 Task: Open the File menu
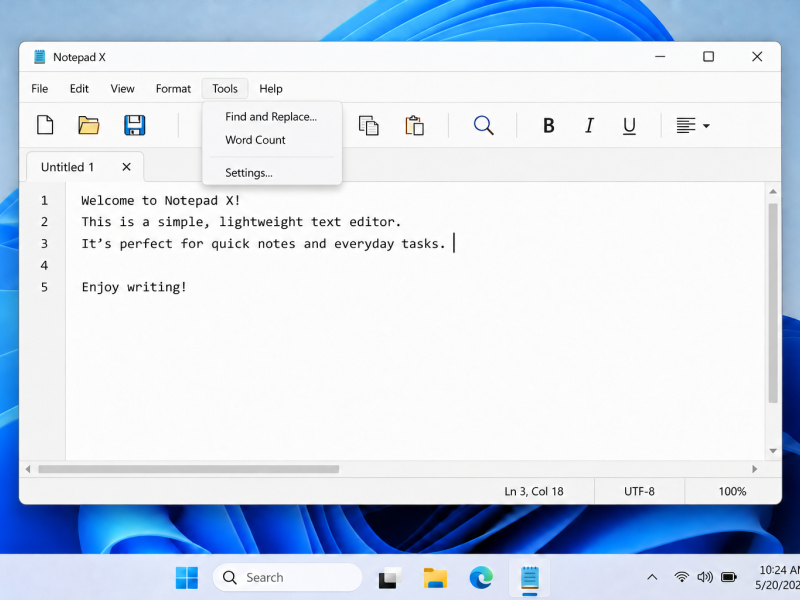click(x=40, y=89)
